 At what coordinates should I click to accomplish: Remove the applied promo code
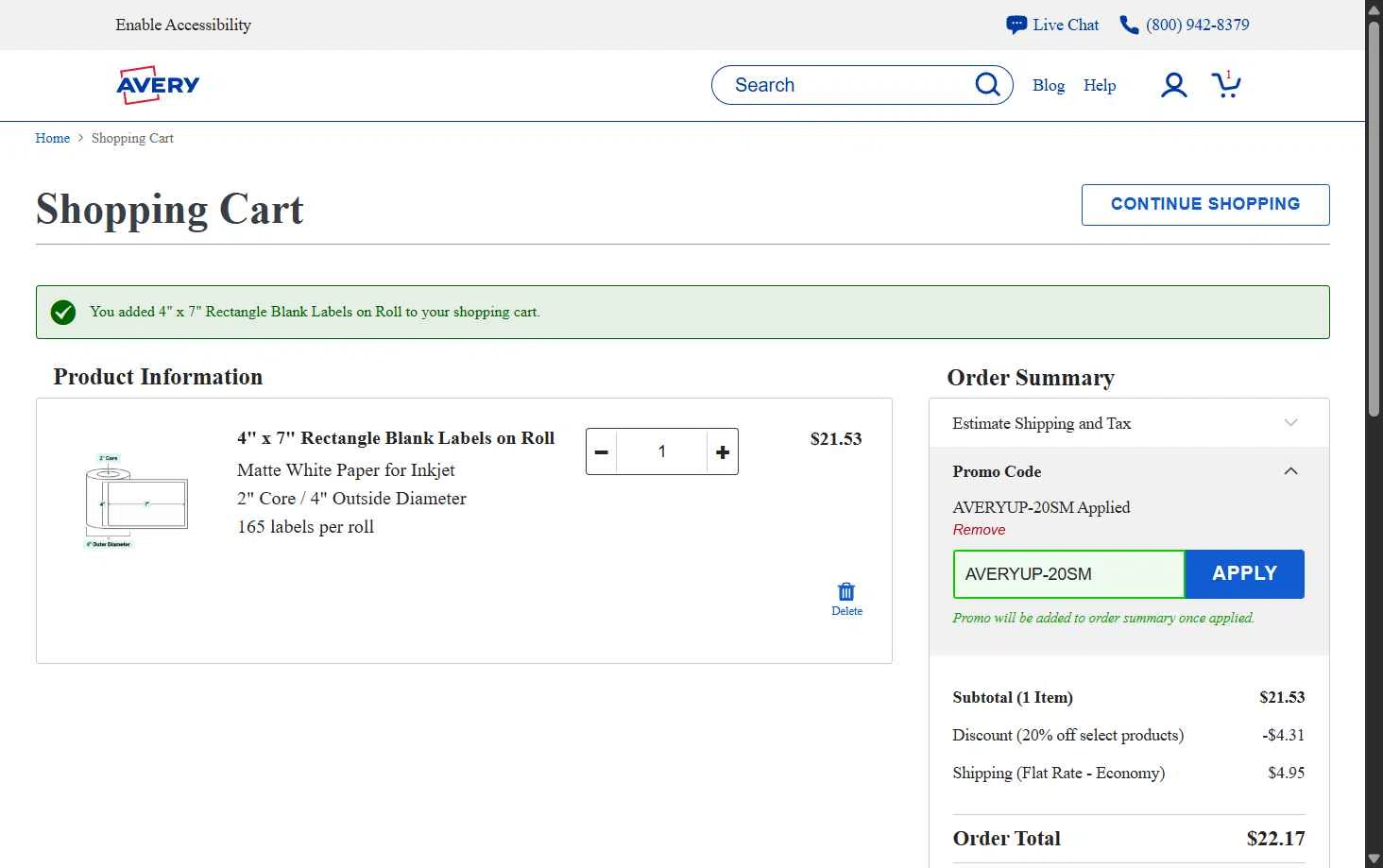[x=979, y=530]
